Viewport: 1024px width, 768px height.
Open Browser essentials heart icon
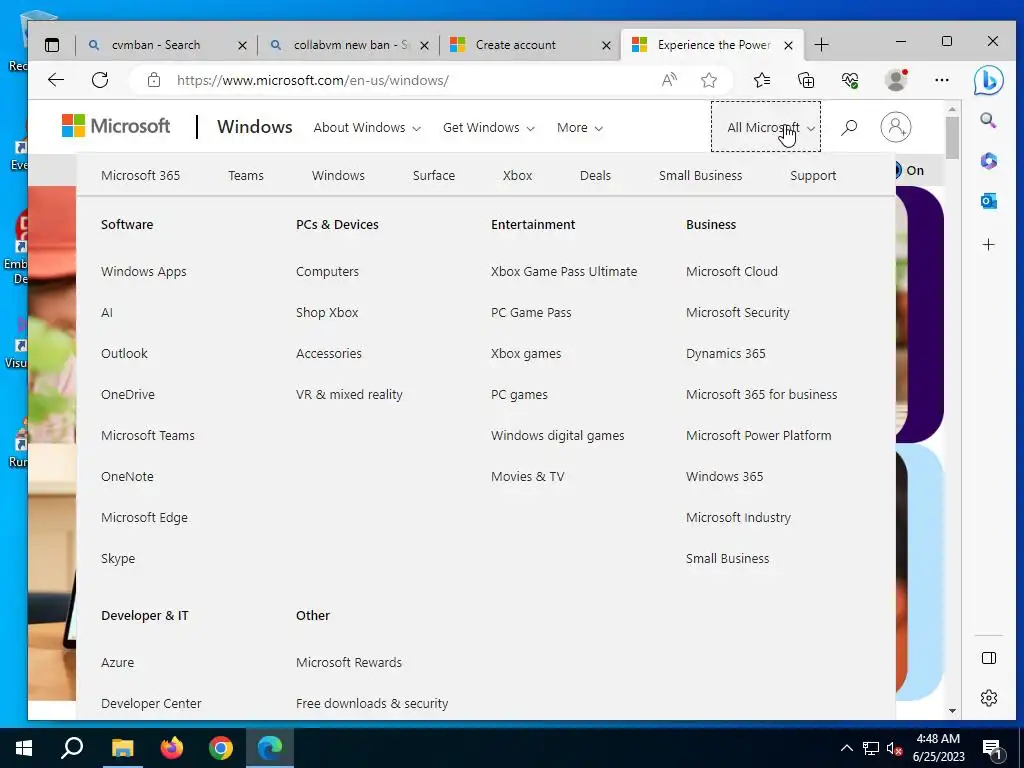point(850,80)
